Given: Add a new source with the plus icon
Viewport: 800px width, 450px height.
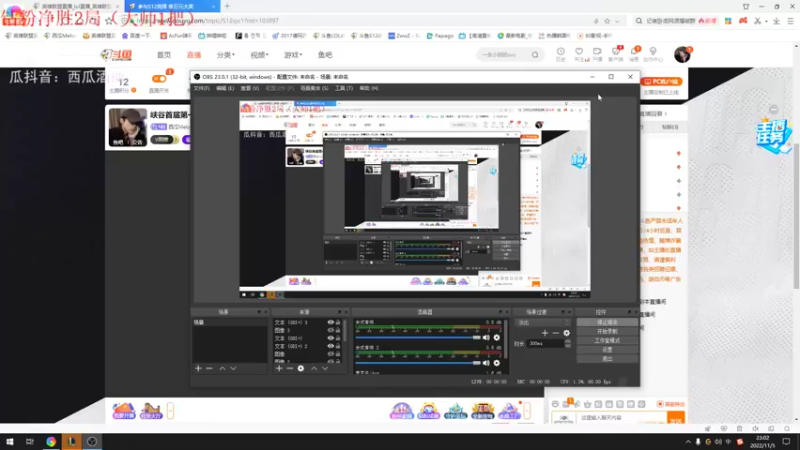Looking at the screenshot, I should coord(279,368).
